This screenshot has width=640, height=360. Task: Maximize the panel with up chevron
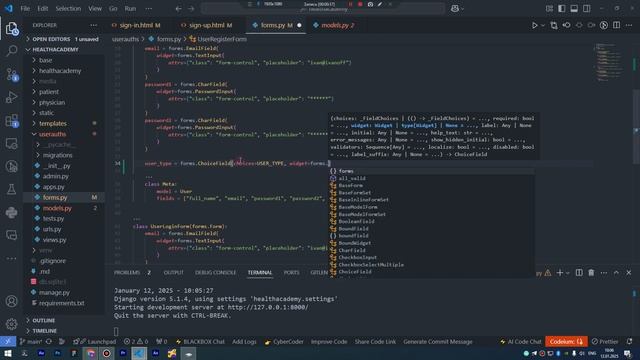tap(616, 273)
